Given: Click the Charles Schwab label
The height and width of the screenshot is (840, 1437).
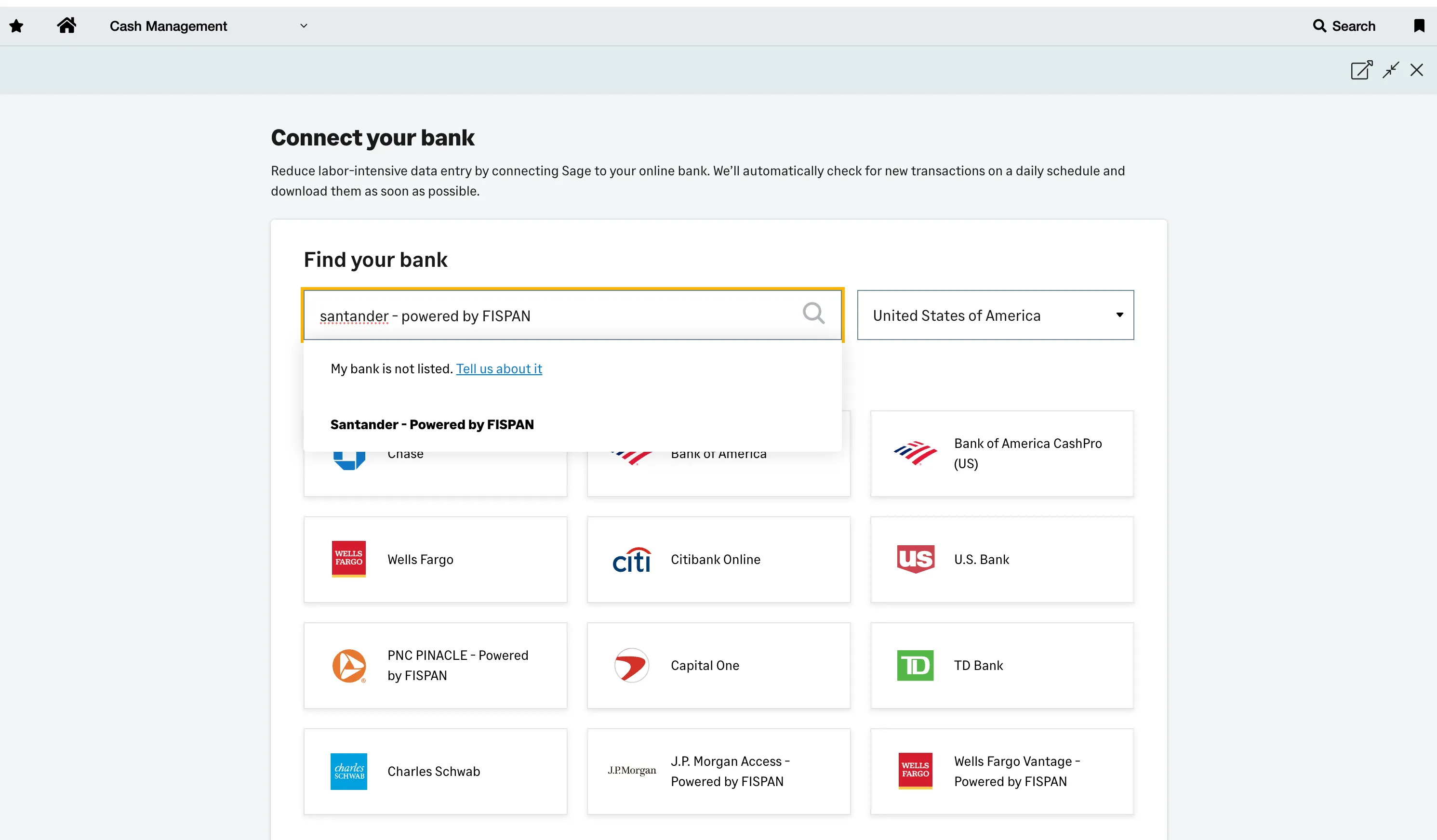Looking at the screenshot, I should [x=433, y=772].
